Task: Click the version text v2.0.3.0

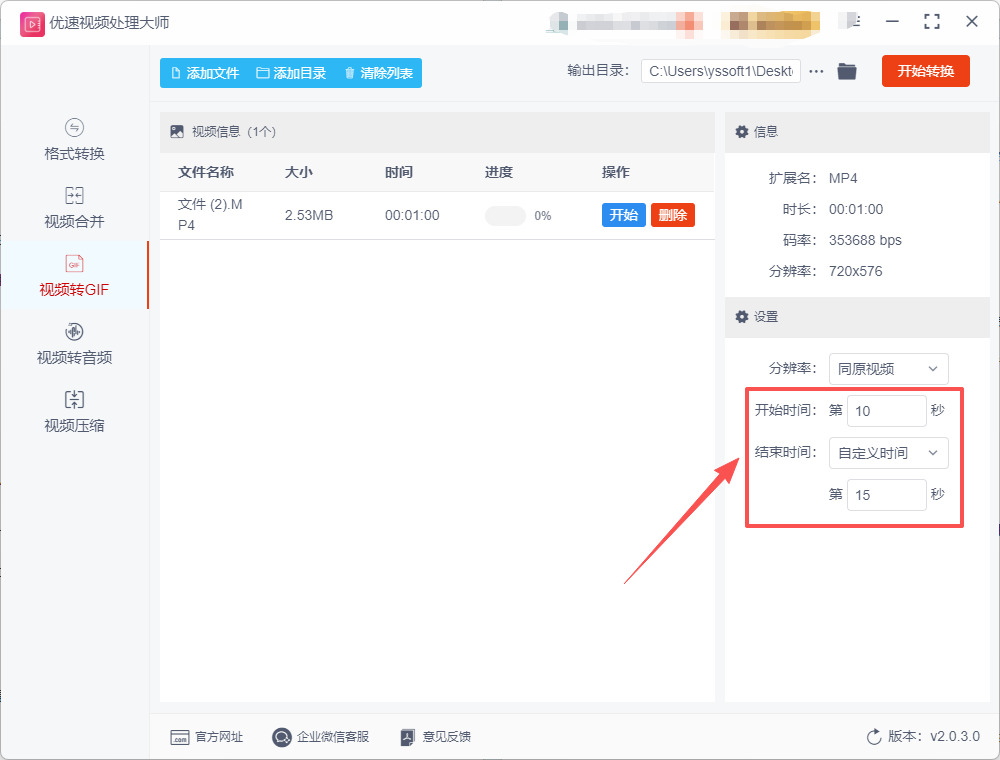Action: [x=955, y=736]
